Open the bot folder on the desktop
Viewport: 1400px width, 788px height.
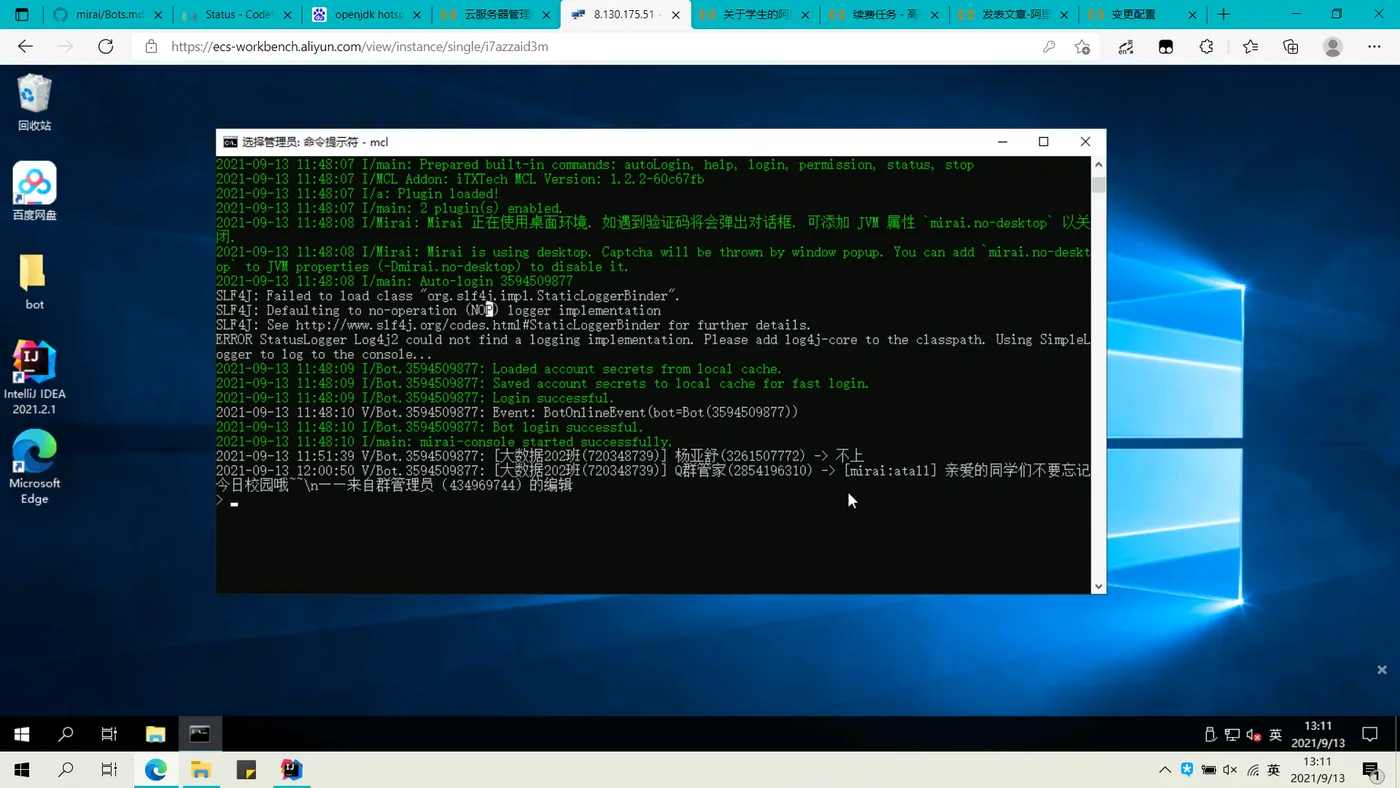pos(34,281)
